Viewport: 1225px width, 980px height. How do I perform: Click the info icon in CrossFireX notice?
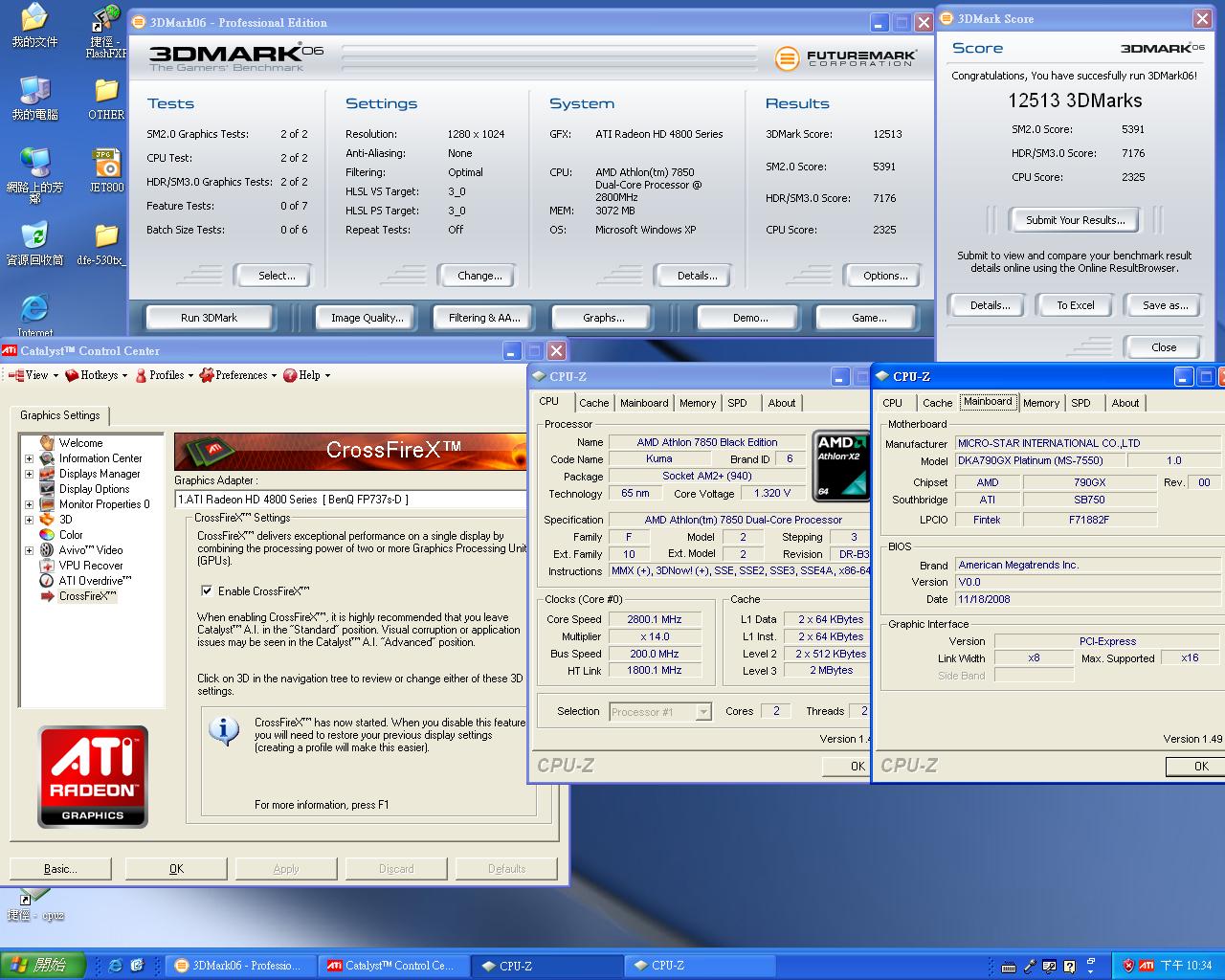tap(224, 730)
